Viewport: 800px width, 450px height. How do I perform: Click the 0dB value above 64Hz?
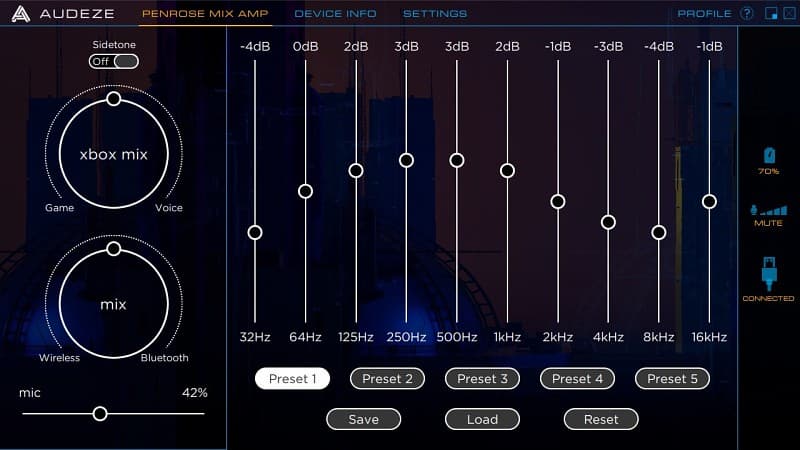(x=305, y=46)
